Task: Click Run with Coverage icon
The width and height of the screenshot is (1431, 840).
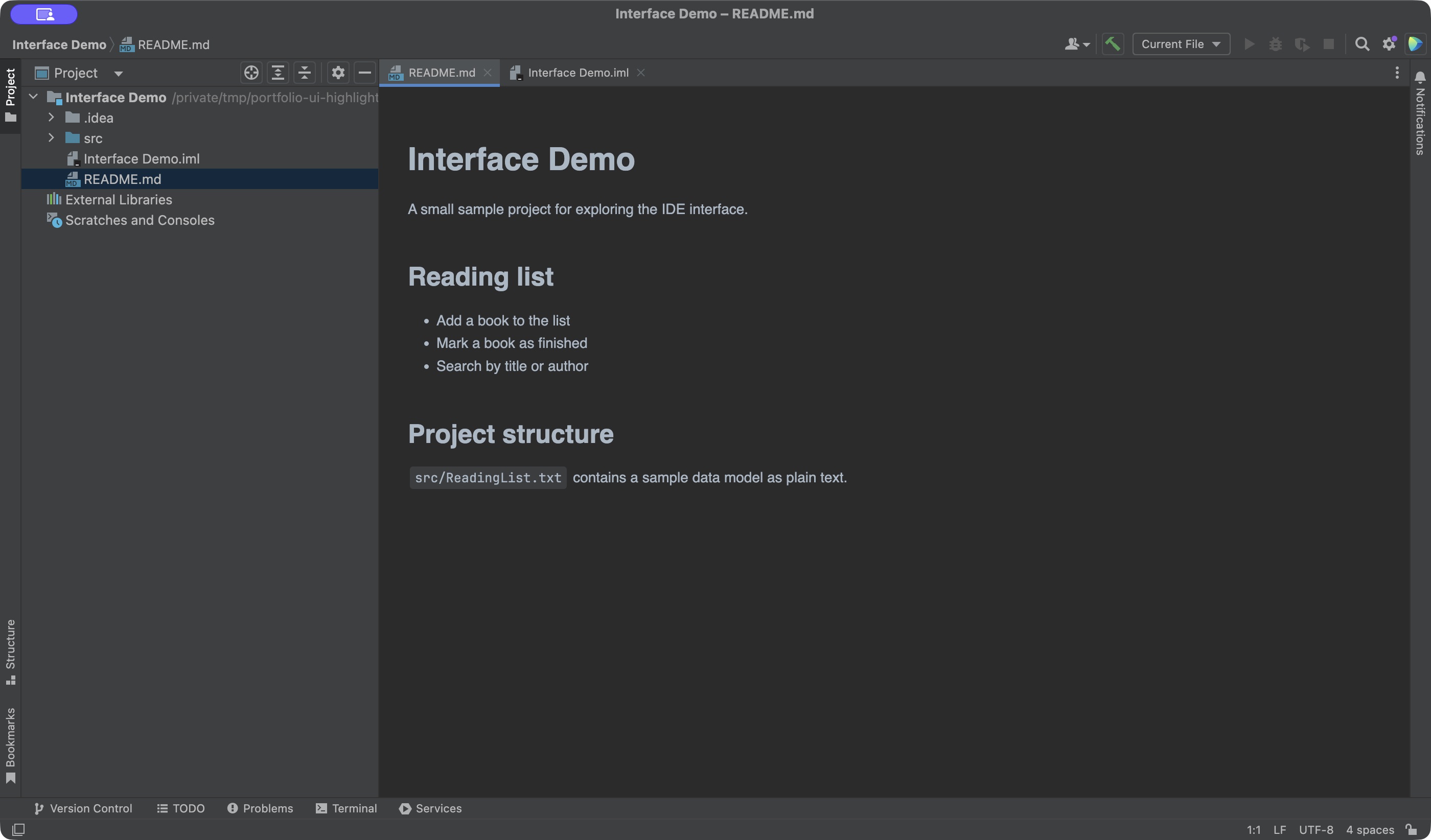Action: [1302, 44]
